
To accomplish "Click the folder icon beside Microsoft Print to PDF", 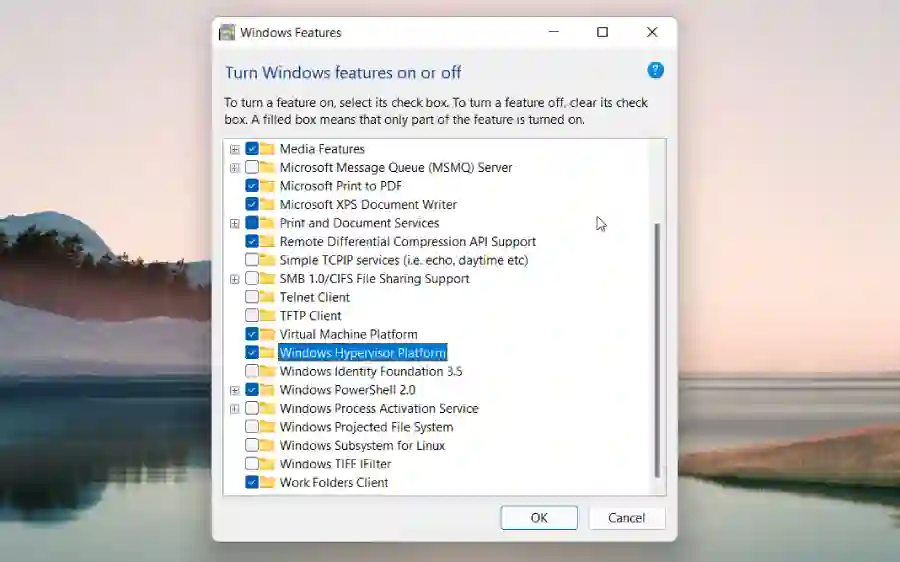I will pyautogui.click(x=267, y=185).
